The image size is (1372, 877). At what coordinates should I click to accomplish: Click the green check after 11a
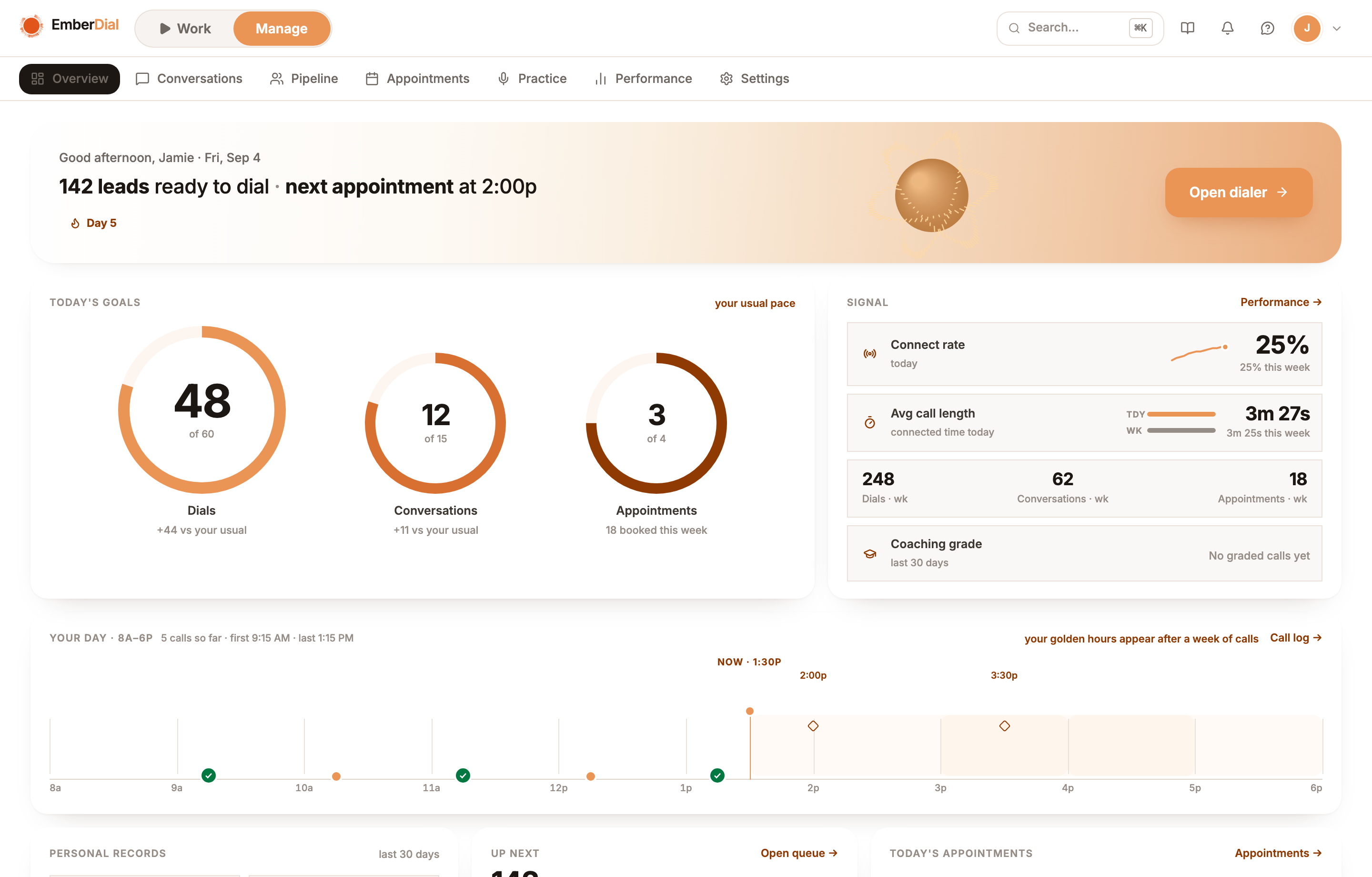[463, 775]
